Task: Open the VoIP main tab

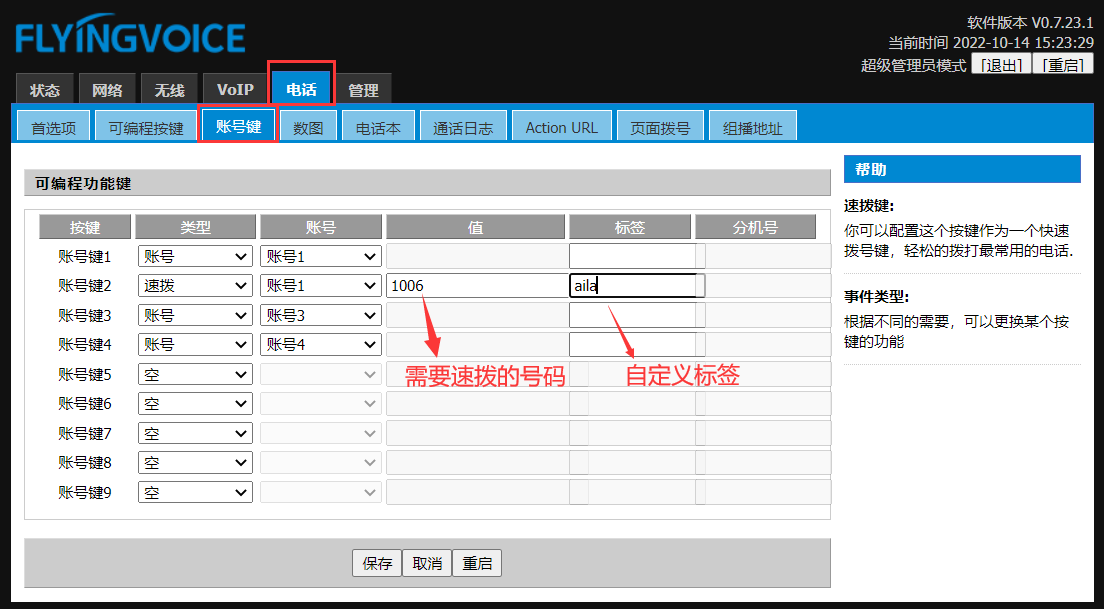Action: [x=235, y=90]
